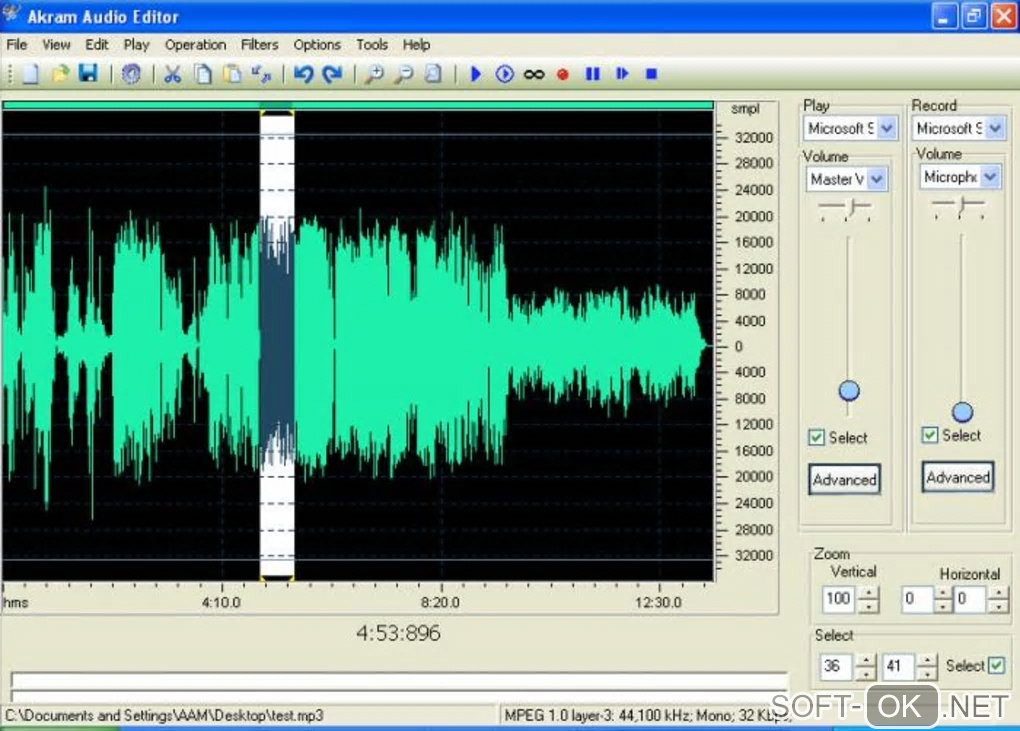
Task: Open the Filters menu
Action: coord(260,45)
